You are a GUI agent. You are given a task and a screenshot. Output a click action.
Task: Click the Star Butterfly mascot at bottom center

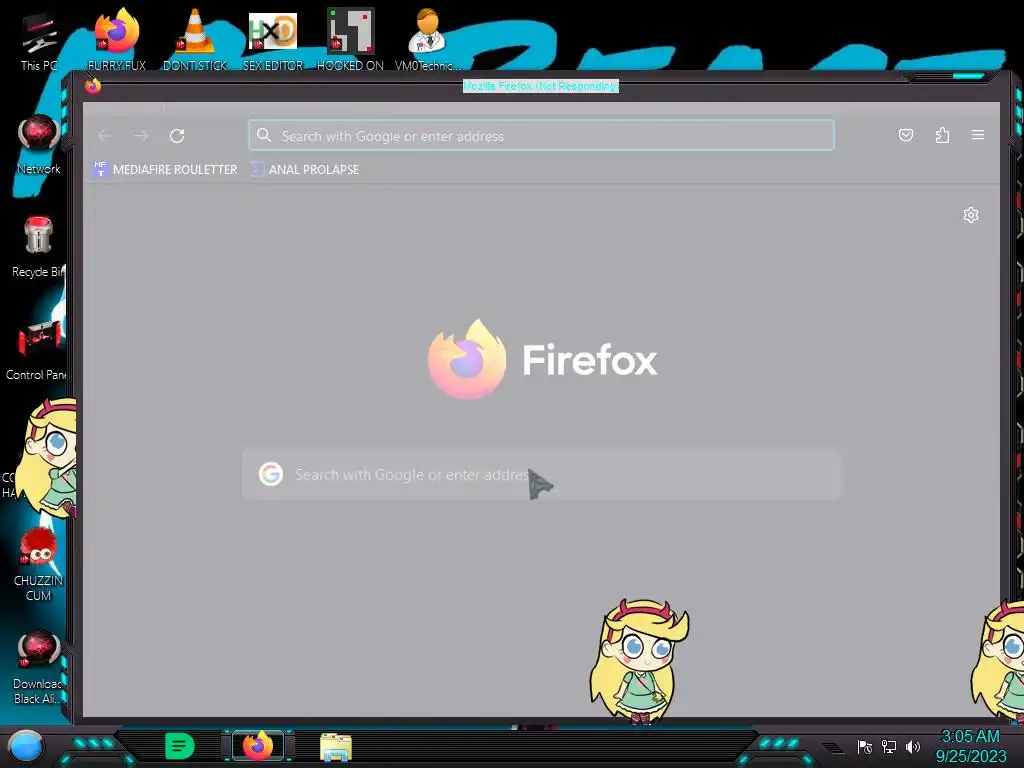(640, 661)
